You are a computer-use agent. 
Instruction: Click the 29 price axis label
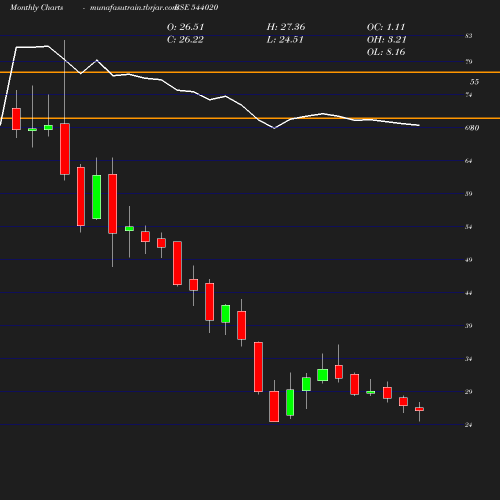tap(469, 392)
